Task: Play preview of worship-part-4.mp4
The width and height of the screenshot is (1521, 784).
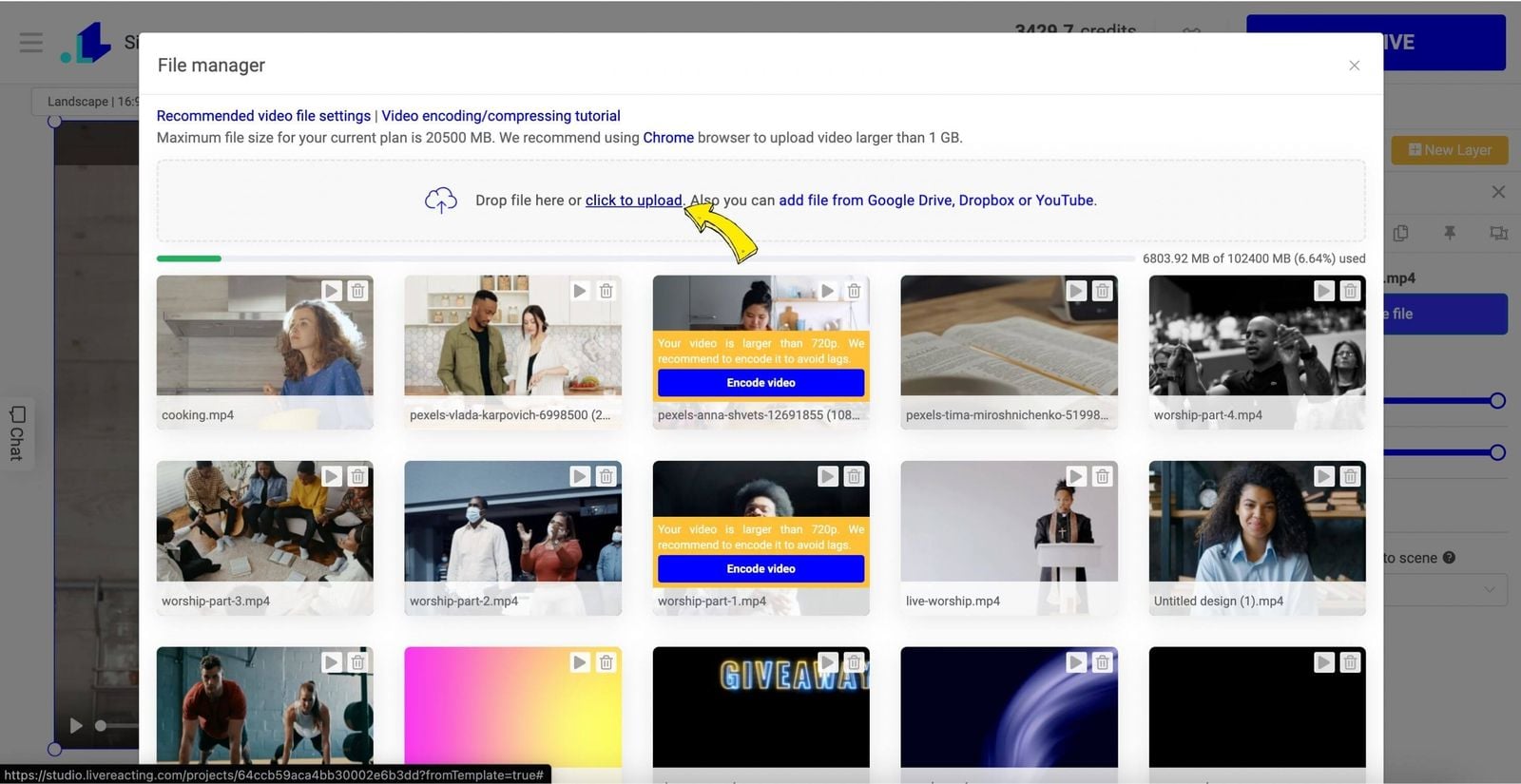Action: click(x=1323, y=291)
